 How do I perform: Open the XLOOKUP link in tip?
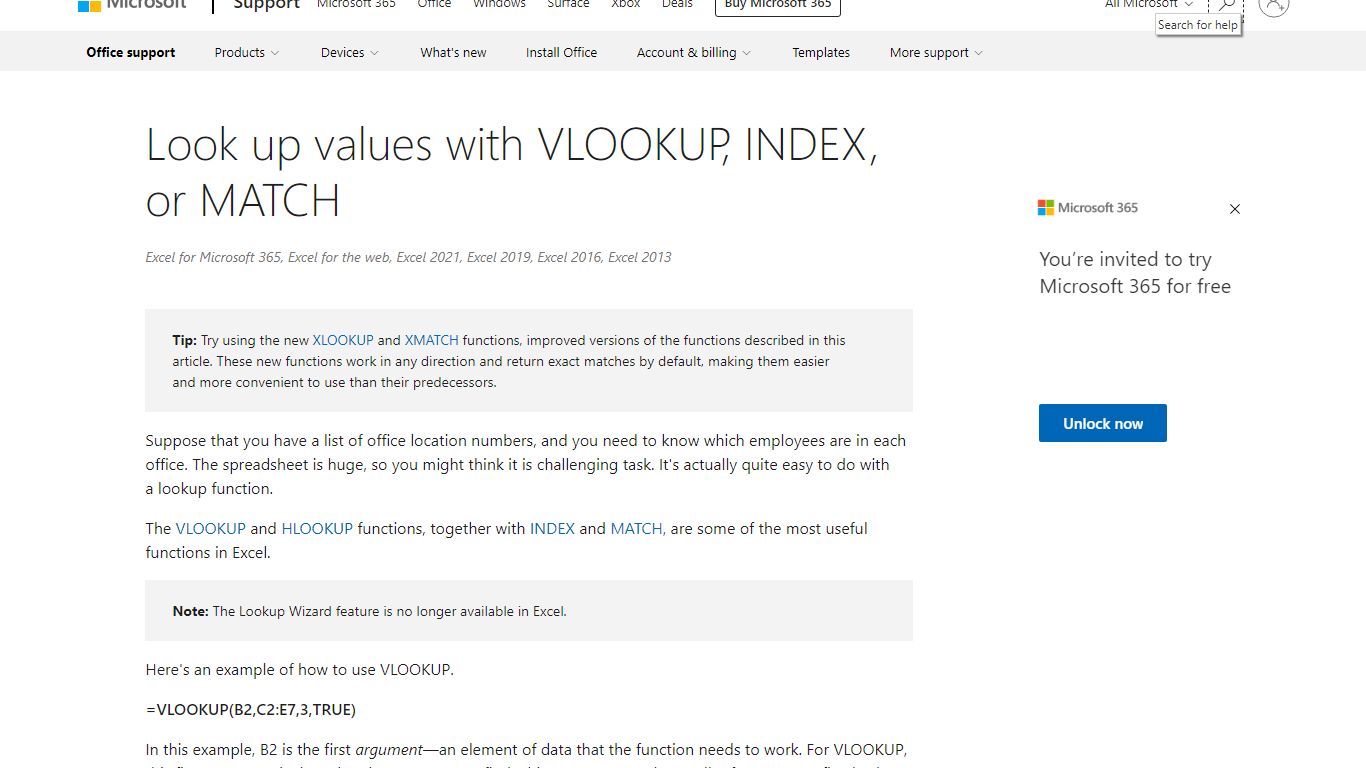(343, 340)
